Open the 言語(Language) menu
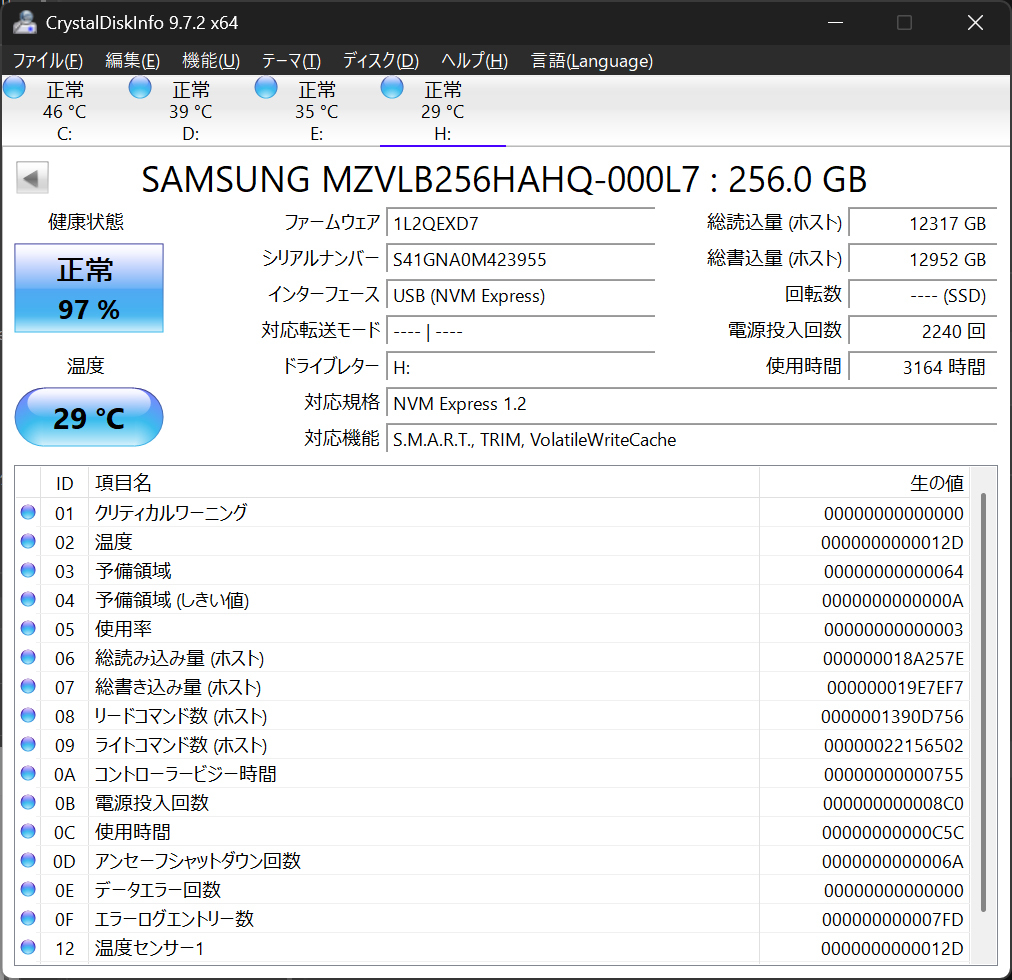1012x980 pixels. [592, 61]
